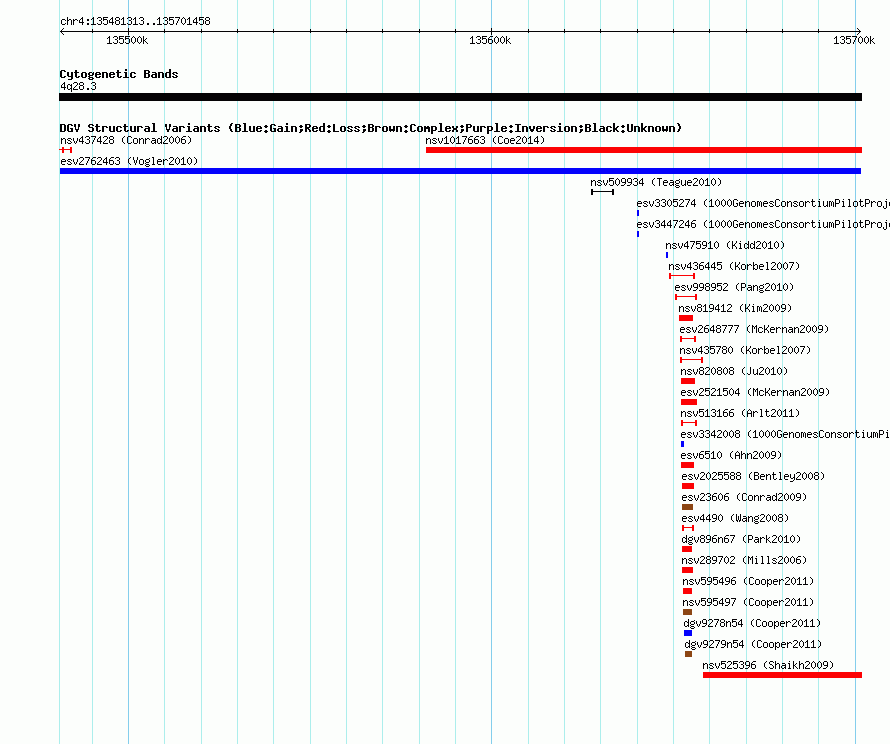Click esv2521504 (McKernan2009) label
Screen dimensions: 890x744
[755, 392]
